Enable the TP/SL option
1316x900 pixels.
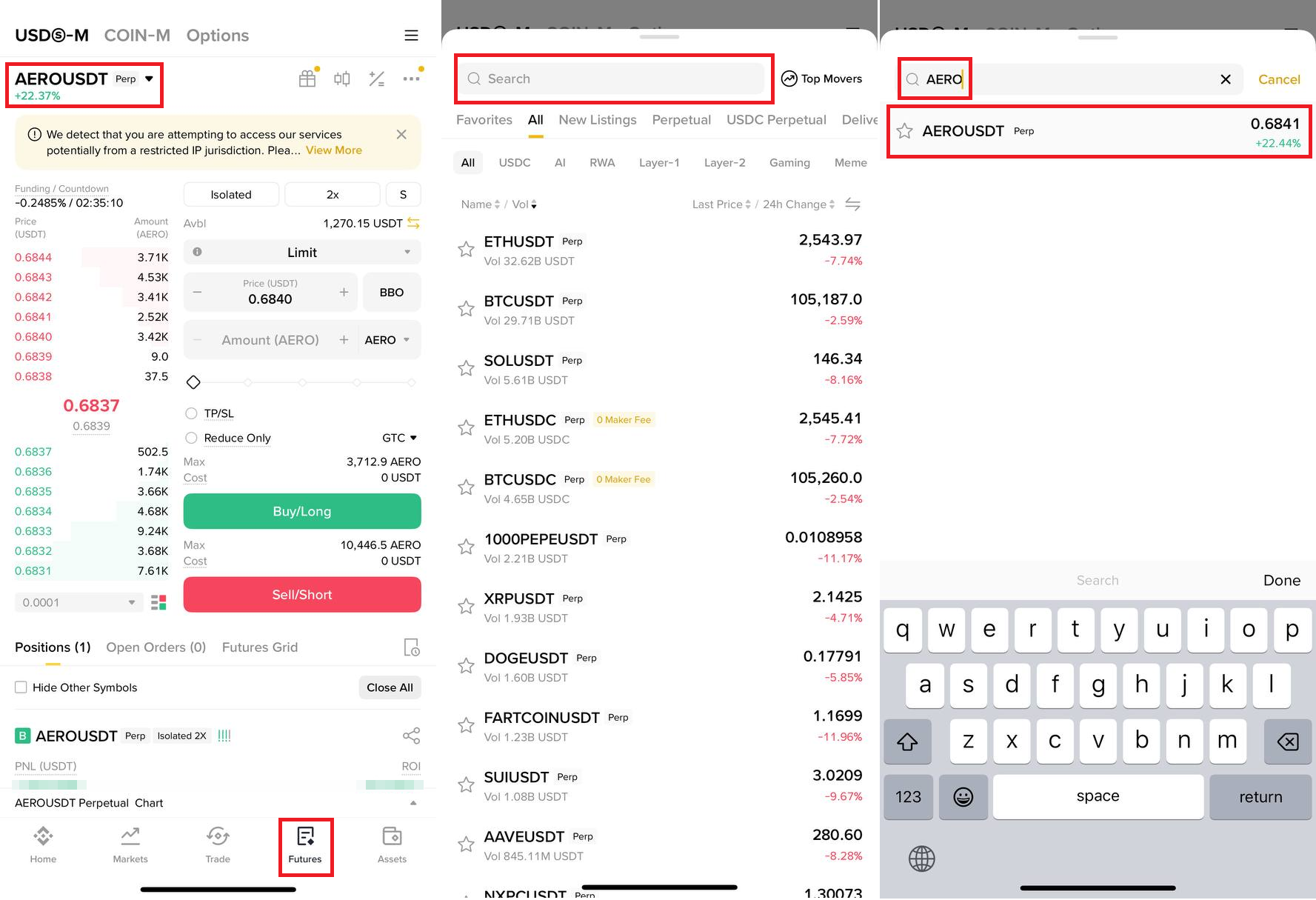point(191,413)
